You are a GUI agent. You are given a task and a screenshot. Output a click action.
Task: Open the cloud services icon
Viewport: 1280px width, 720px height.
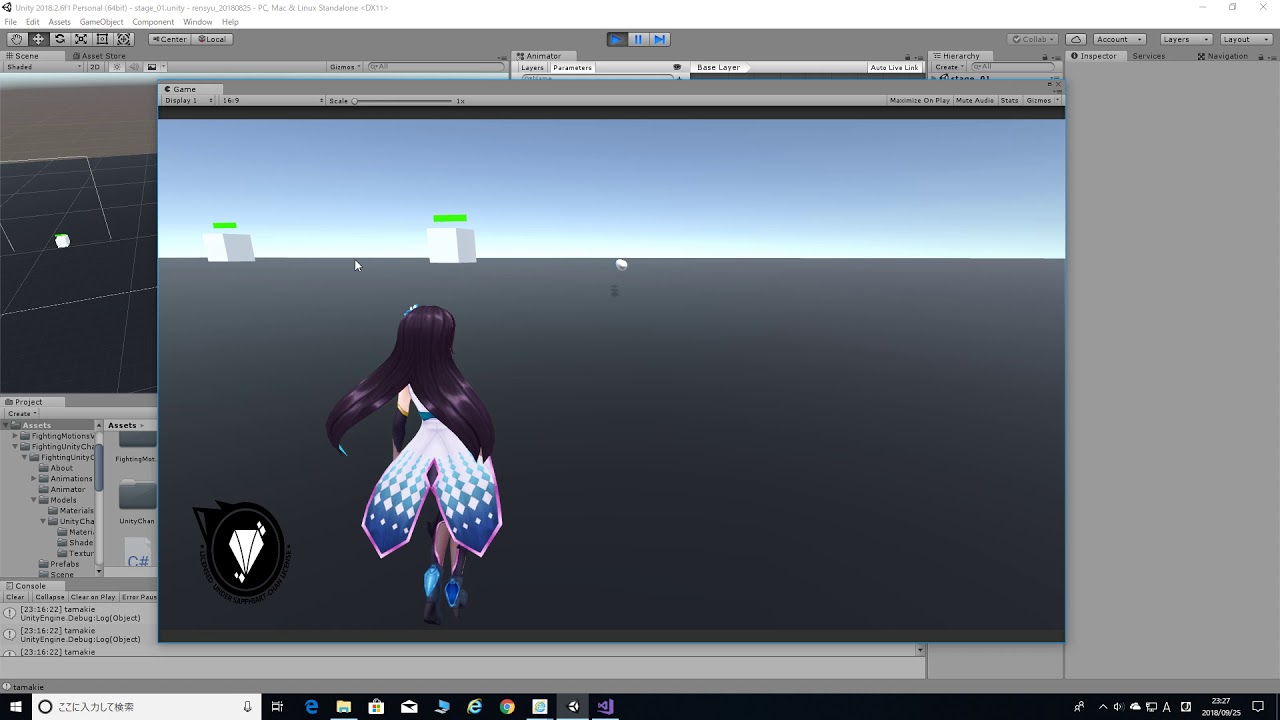click(x=1075, y=39)
